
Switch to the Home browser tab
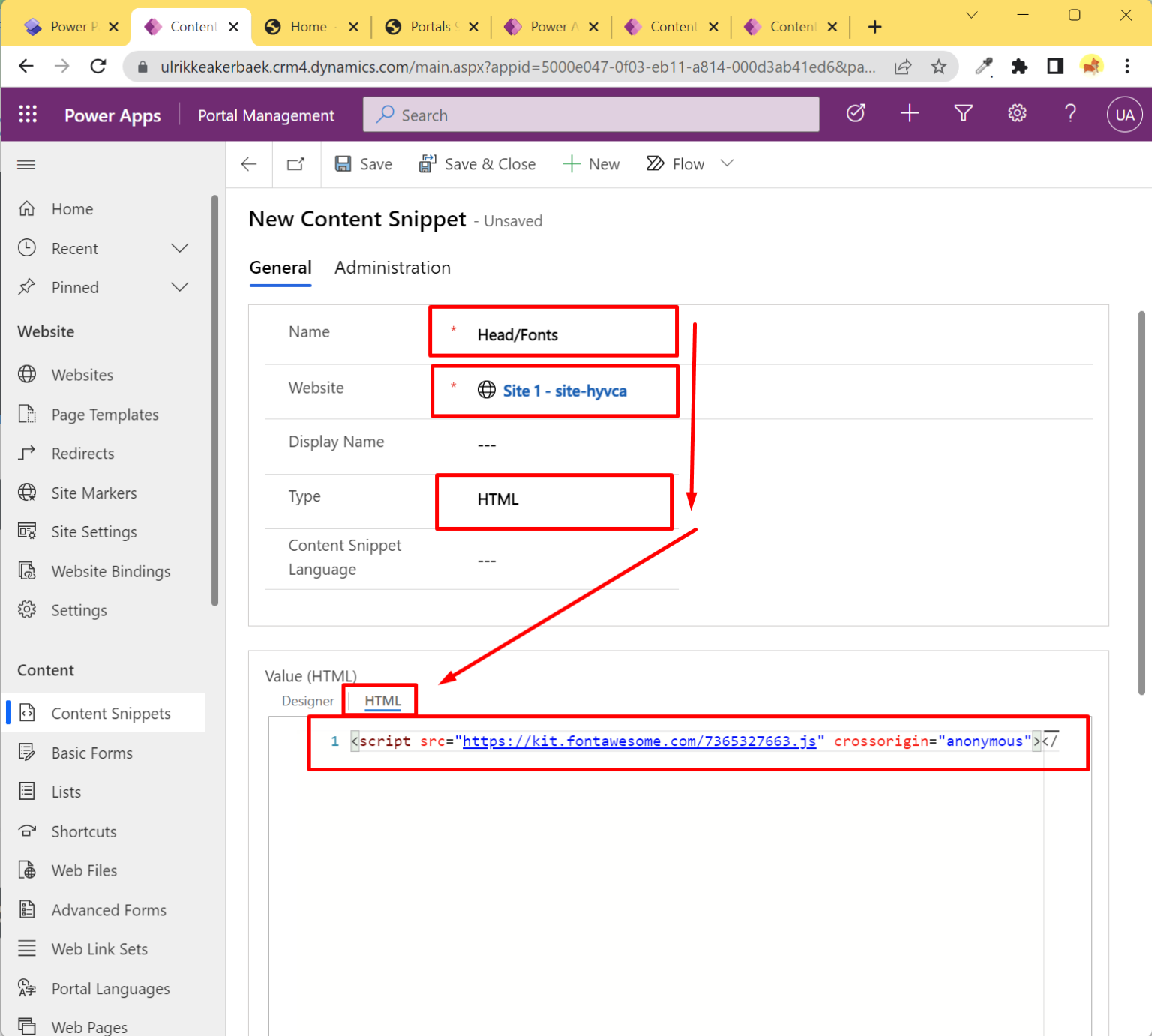[310, 27]
